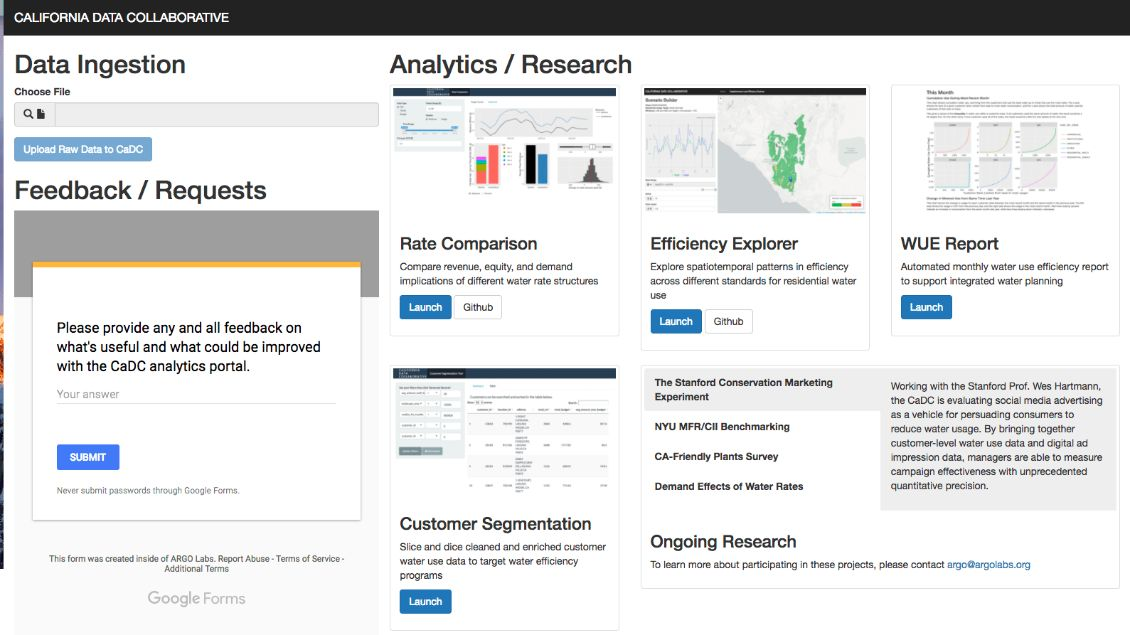Open Demand Effects of Water Rates tab
1130x635 pixels.
coord(728,487)
